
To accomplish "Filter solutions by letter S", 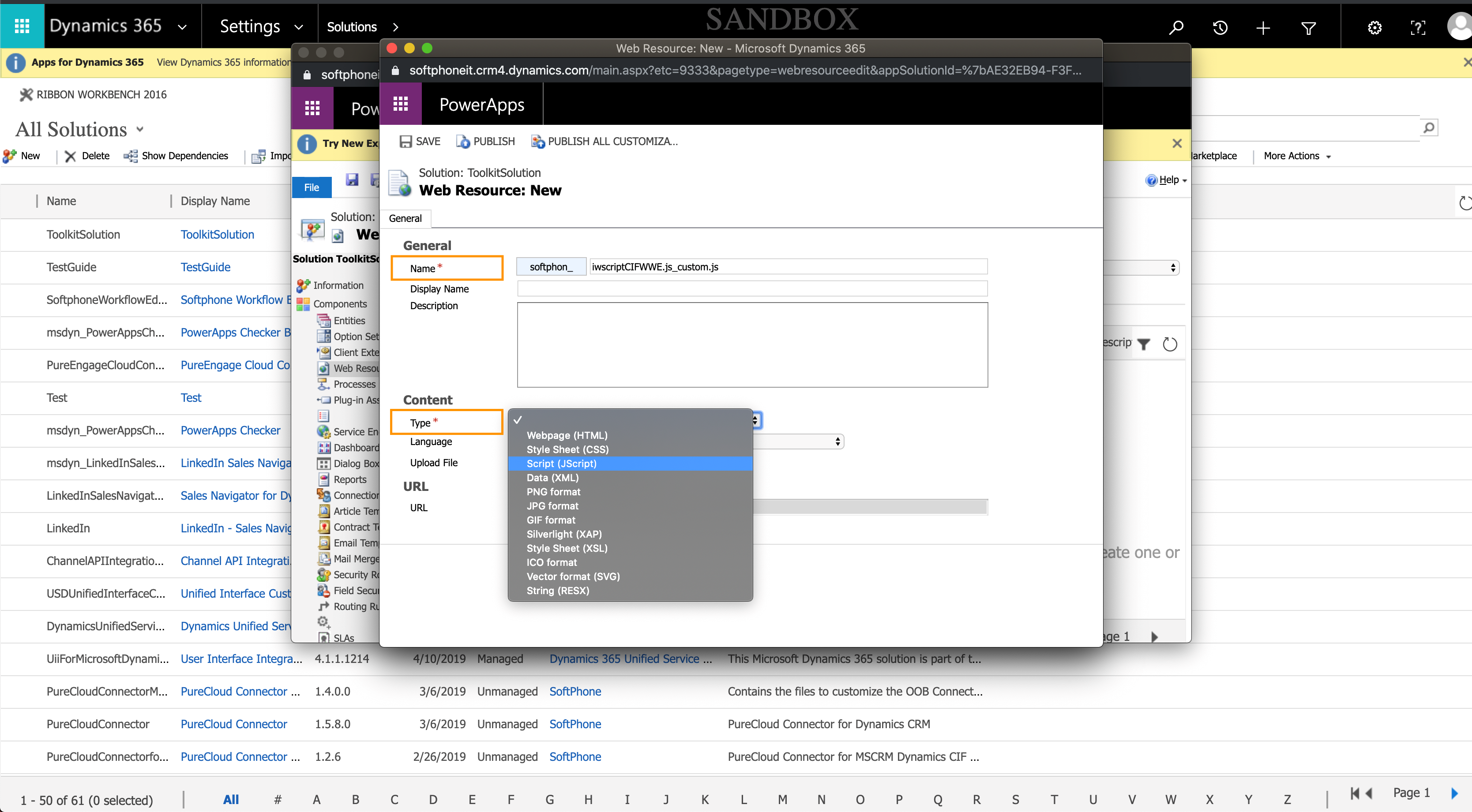I will pyautogui.click(x=1015, y=800).
